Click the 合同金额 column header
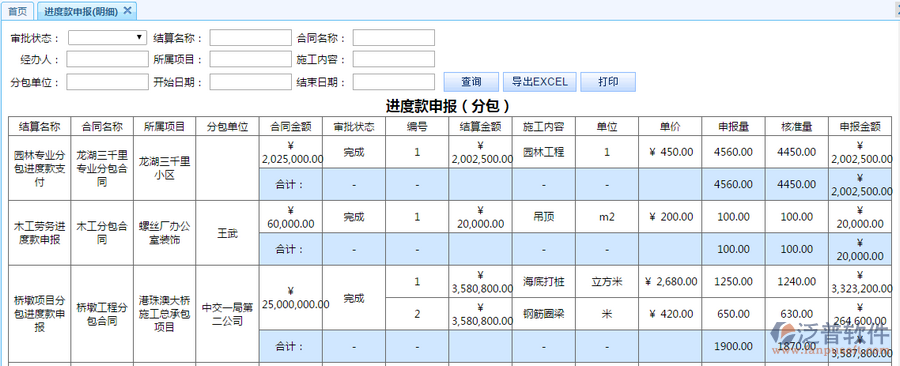900x366 pixels. (291, 126)
